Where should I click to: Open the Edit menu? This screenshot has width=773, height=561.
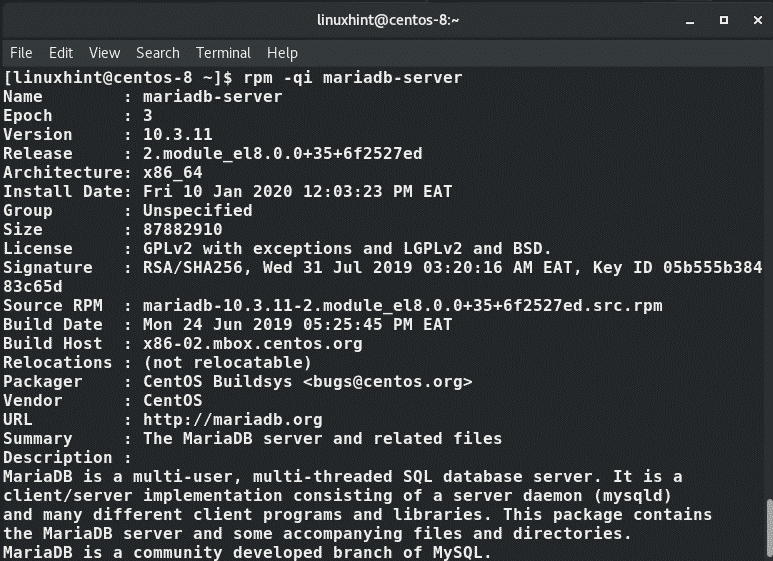pos(61,53)
